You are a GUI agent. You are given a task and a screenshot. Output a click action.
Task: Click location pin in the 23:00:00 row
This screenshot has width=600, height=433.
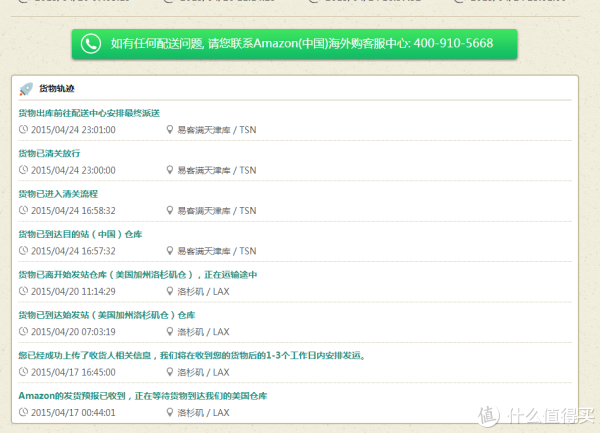click(170, 170)
